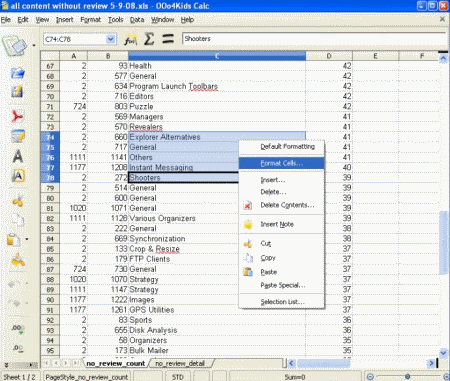450x381 pixels.
Task: Open the Name Box dropdown
Action: [x=111, y=39]
